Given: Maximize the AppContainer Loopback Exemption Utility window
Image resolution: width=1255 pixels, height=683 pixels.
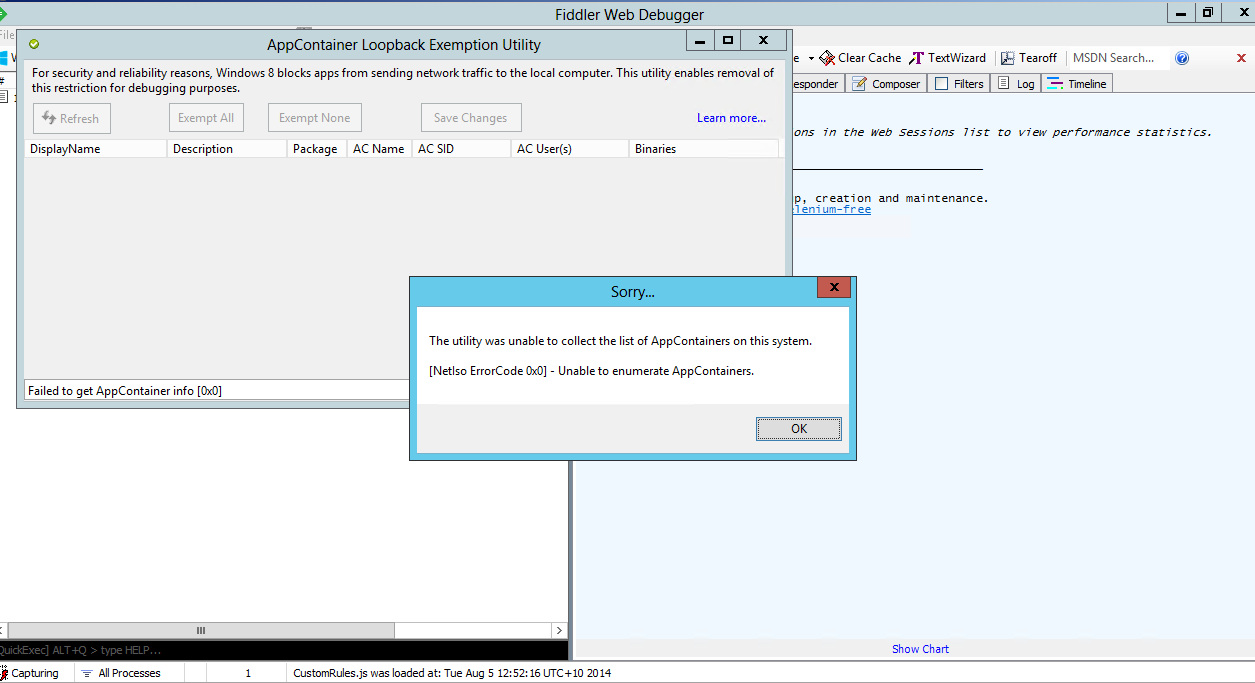Looking at the screenshot, I should coord(728,41).
